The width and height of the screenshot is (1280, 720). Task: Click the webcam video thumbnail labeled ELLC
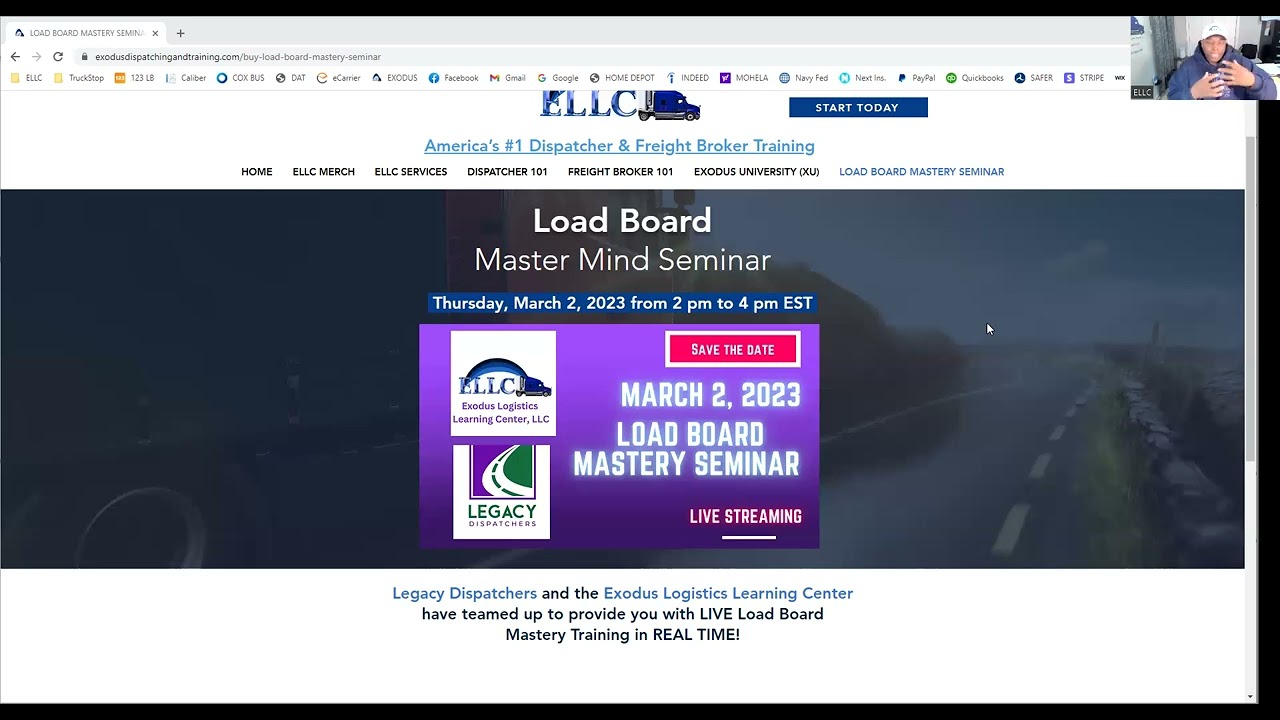pos(1204,58)
